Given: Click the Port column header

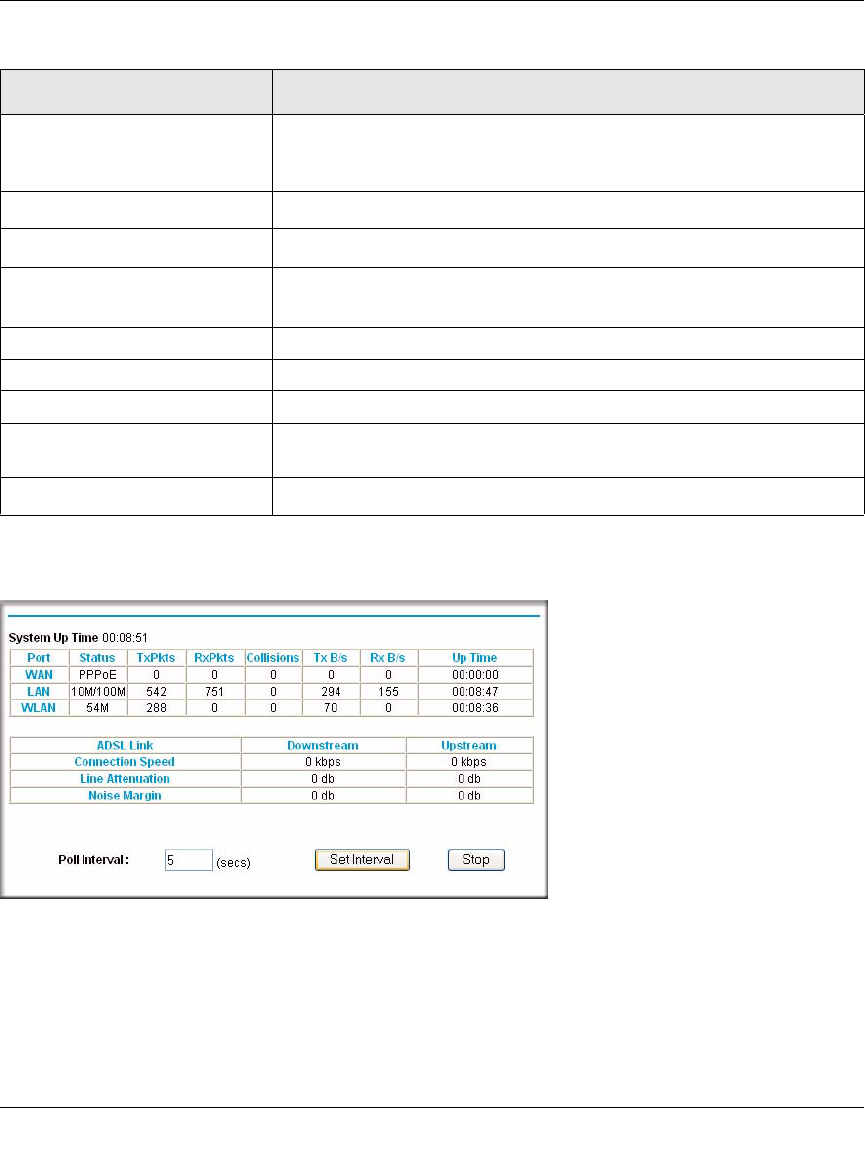Looking at the screenshot, I should point(39,657).
